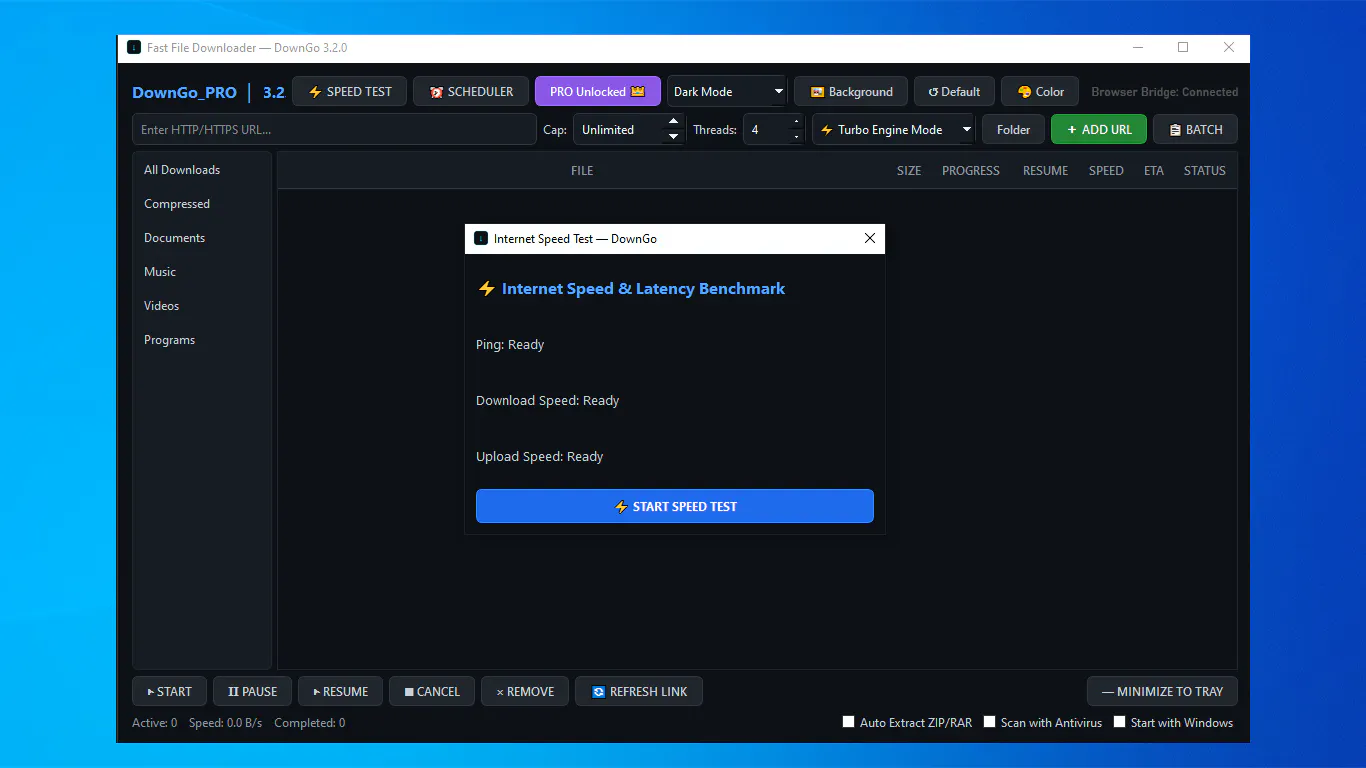The width and height of the screenshot is (1366, 768).
Task: Minimize the DownGo main window
Action: click(x=1138, y=47)
